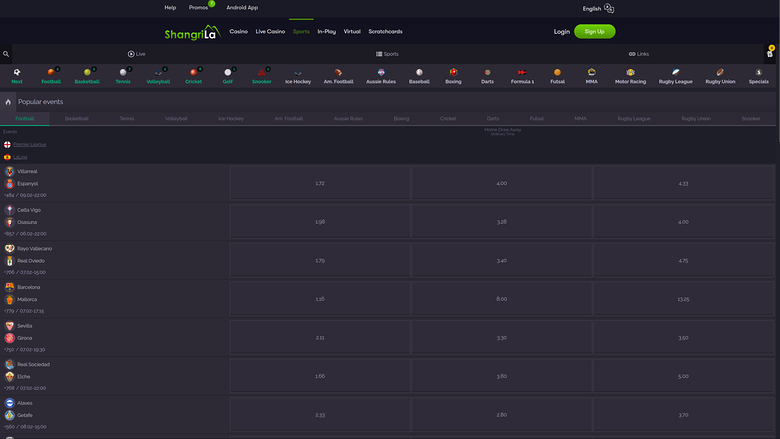The height and width of the screenshot is (439, 780).
Task: Open the Live Casino menu item
Action: 270,31
